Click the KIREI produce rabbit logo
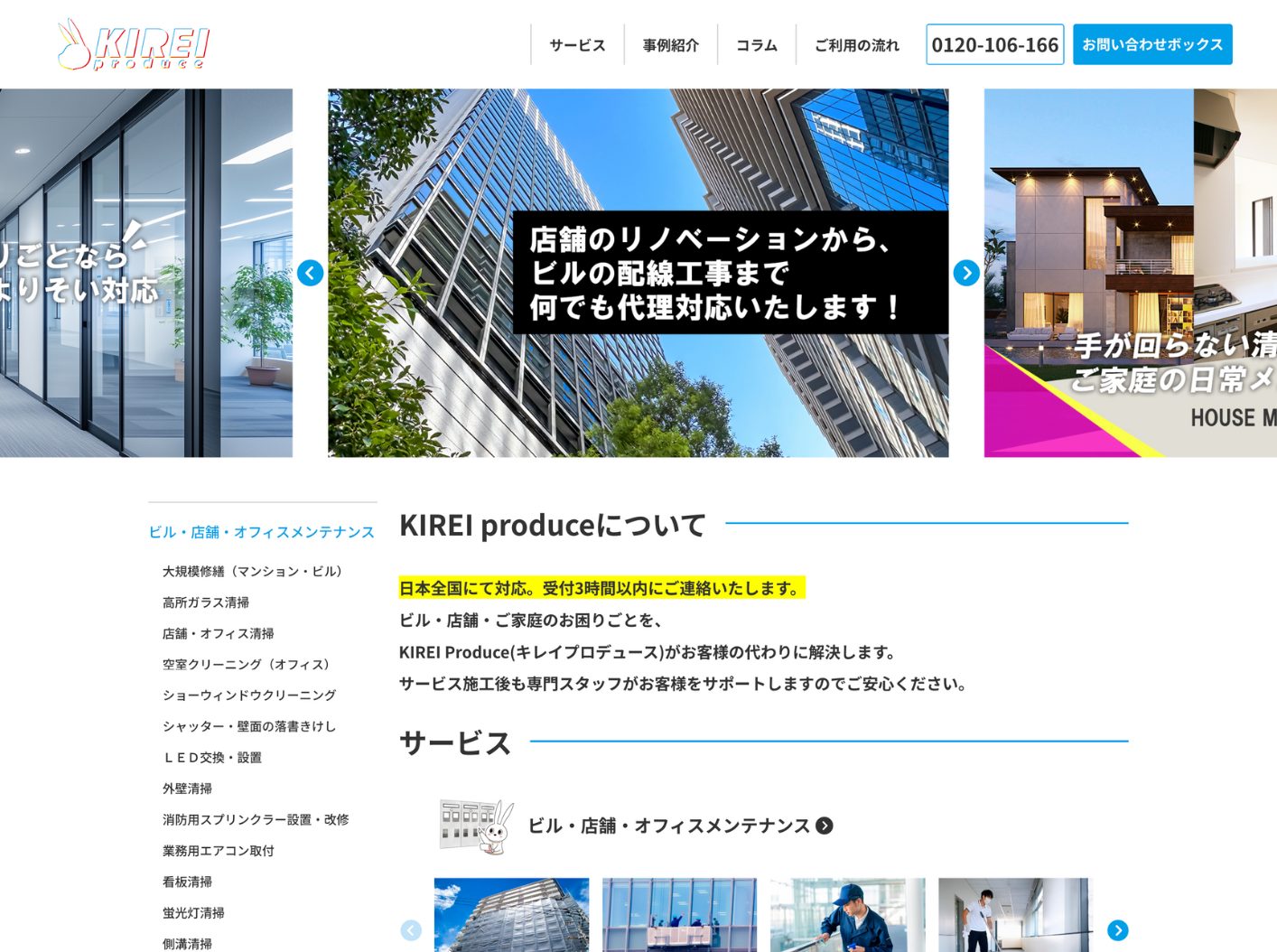Viewport: 1277px width, 952px height. (x=134, y=44)
